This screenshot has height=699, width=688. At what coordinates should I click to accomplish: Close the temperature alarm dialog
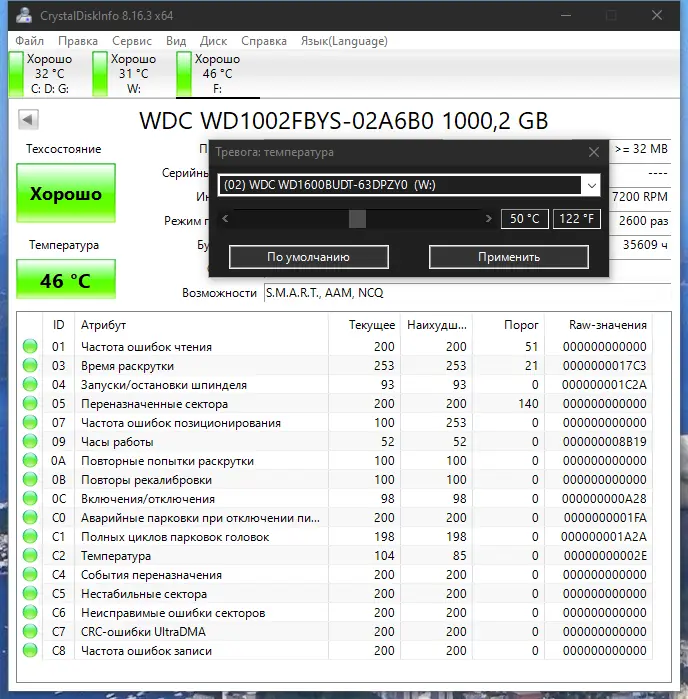point(593,152)
